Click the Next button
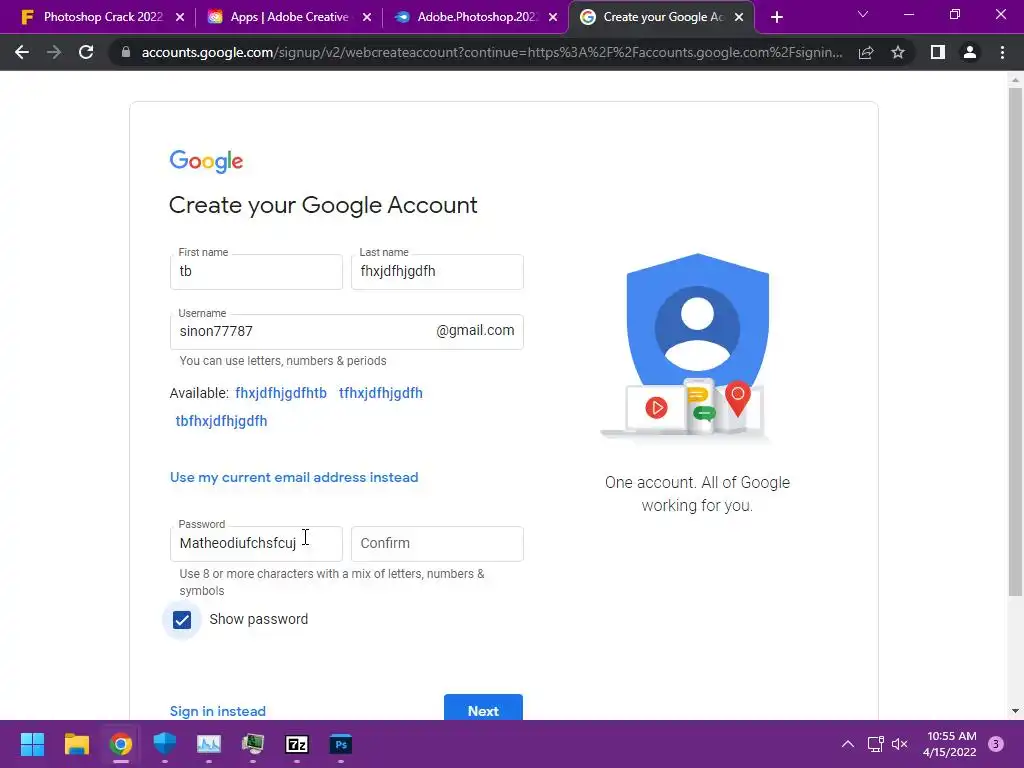Screen dimensions: 1024x768 tap(483, 708)
